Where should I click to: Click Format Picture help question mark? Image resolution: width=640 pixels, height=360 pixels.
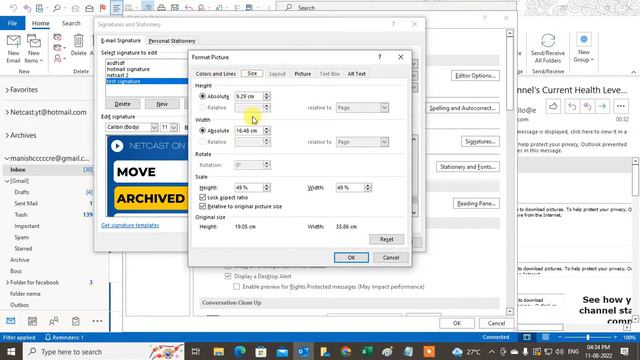(x=380, y=57)
